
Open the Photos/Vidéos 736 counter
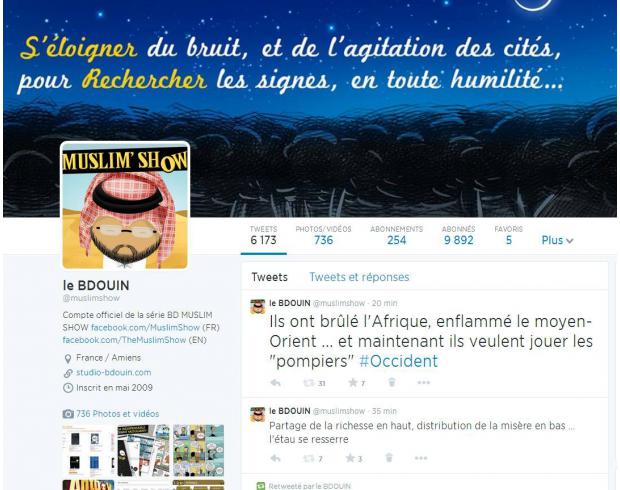coord(323,235)
